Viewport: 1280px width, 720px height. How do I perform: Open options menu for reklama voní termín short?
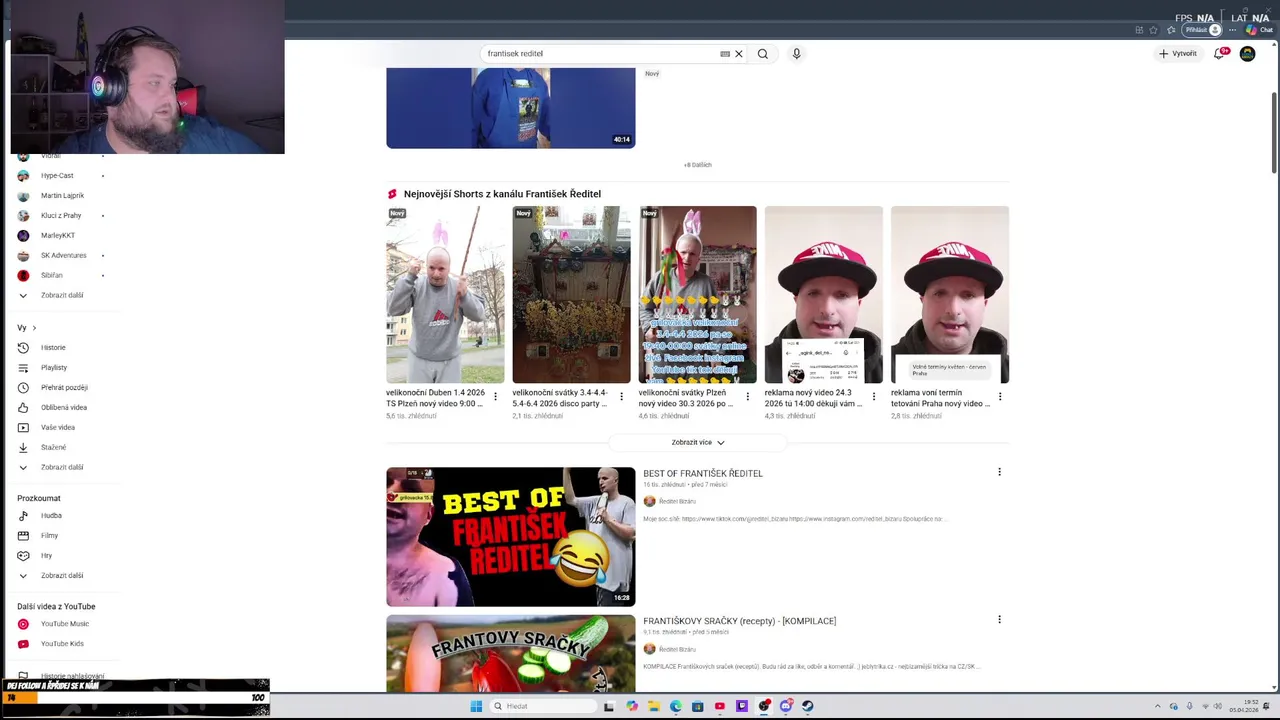999,397
